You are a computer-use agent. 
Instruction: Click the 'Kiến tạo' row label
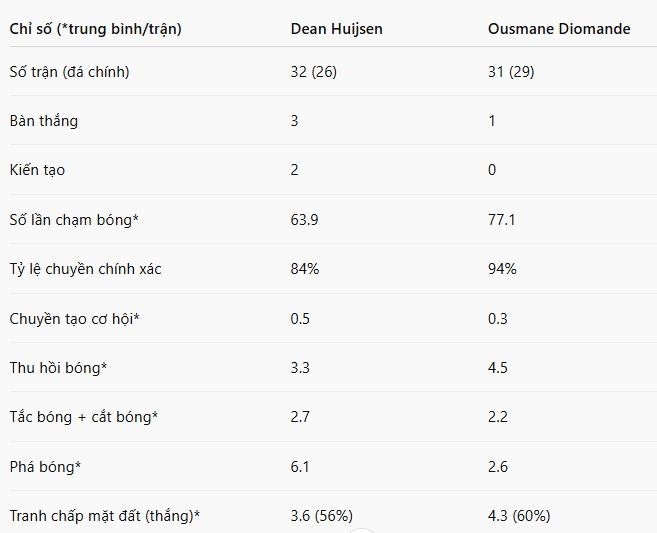click(37, 170)
